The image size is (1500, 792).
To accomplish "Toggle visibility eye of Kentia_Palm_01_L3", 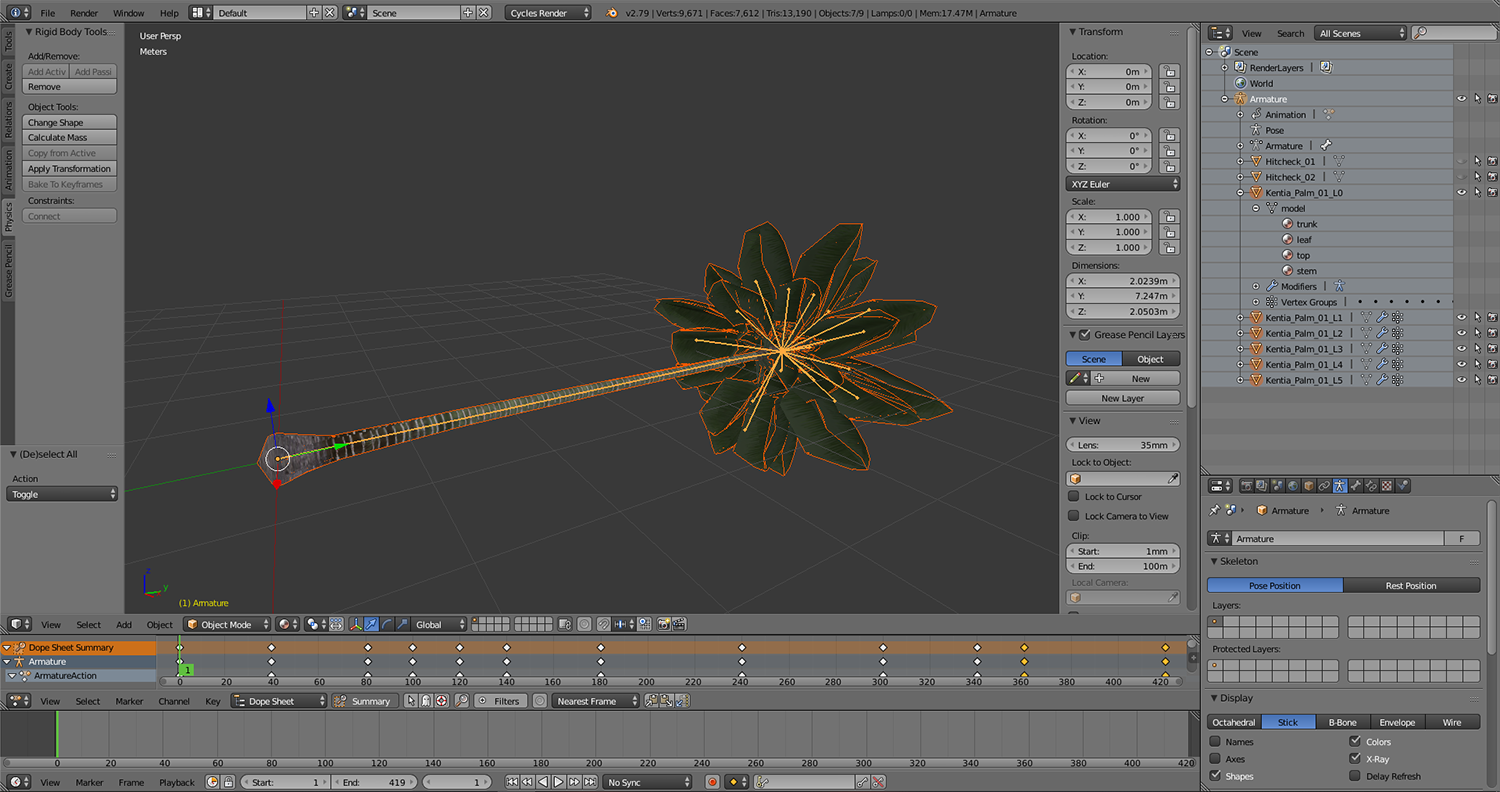I will point(1462,349).
